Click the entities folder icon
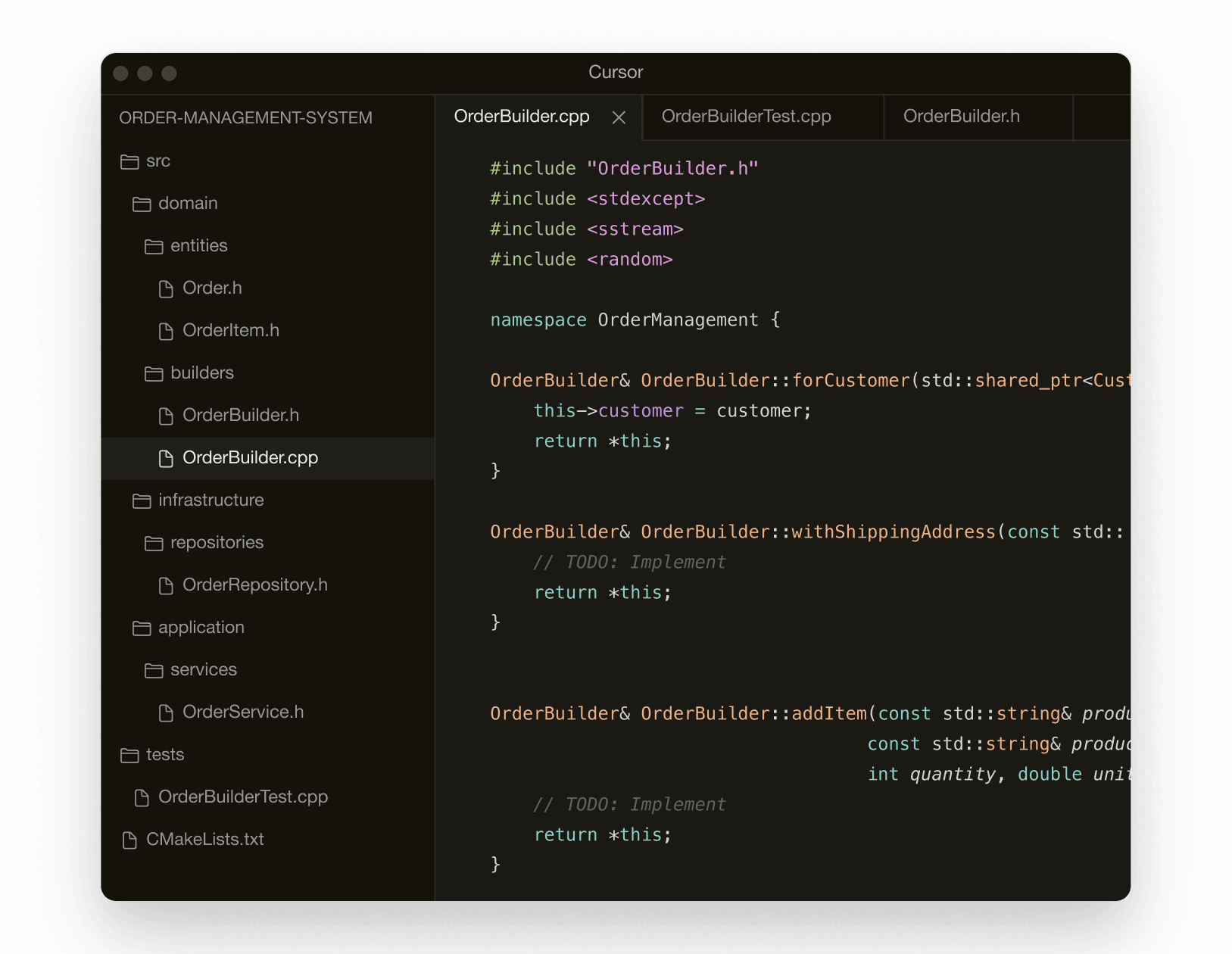 154,246
